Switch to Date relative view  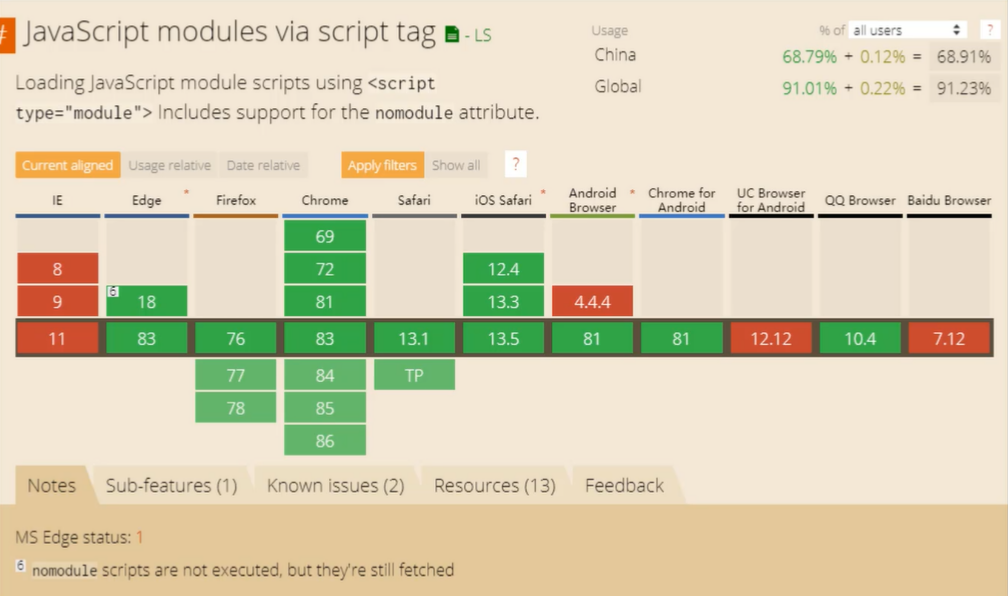tap(263, 165)
